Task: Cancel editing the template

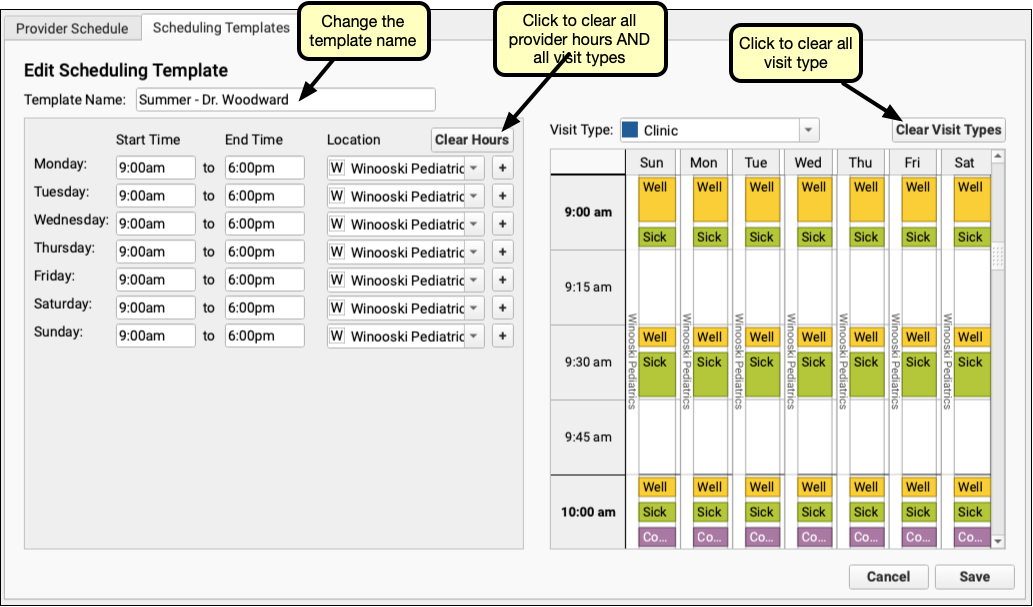Action: tap(888, 577)
